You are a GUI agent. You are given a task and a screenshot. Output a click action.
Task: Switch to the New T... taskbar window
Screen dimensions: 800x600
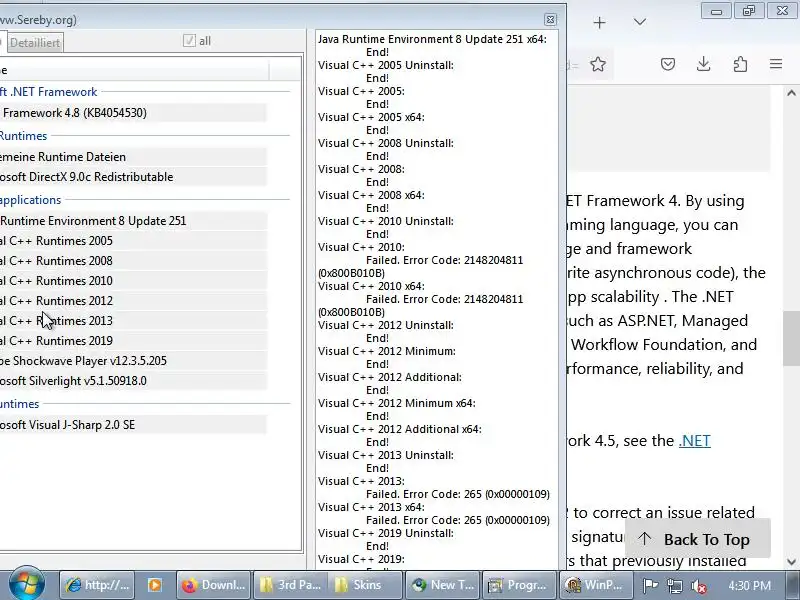click(443, 585)
